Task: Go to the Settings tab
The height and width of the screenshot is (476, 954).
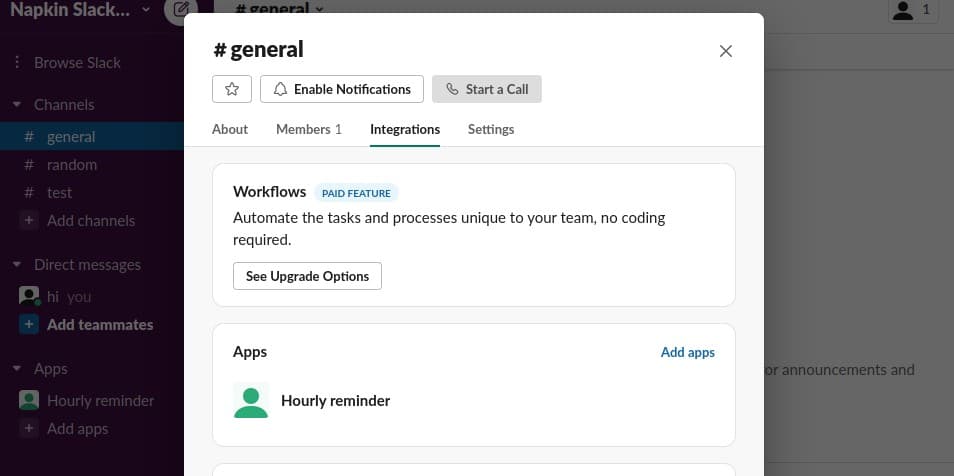Action: coord(491,129)
